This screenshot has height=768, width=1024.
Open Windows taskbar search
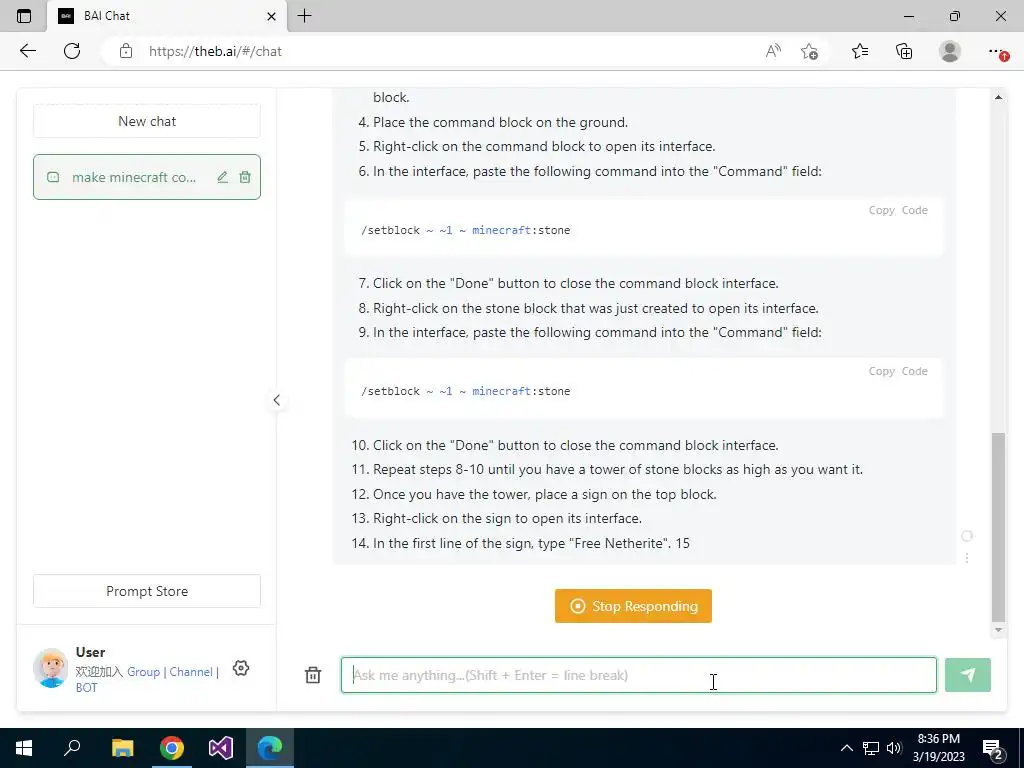72,748
